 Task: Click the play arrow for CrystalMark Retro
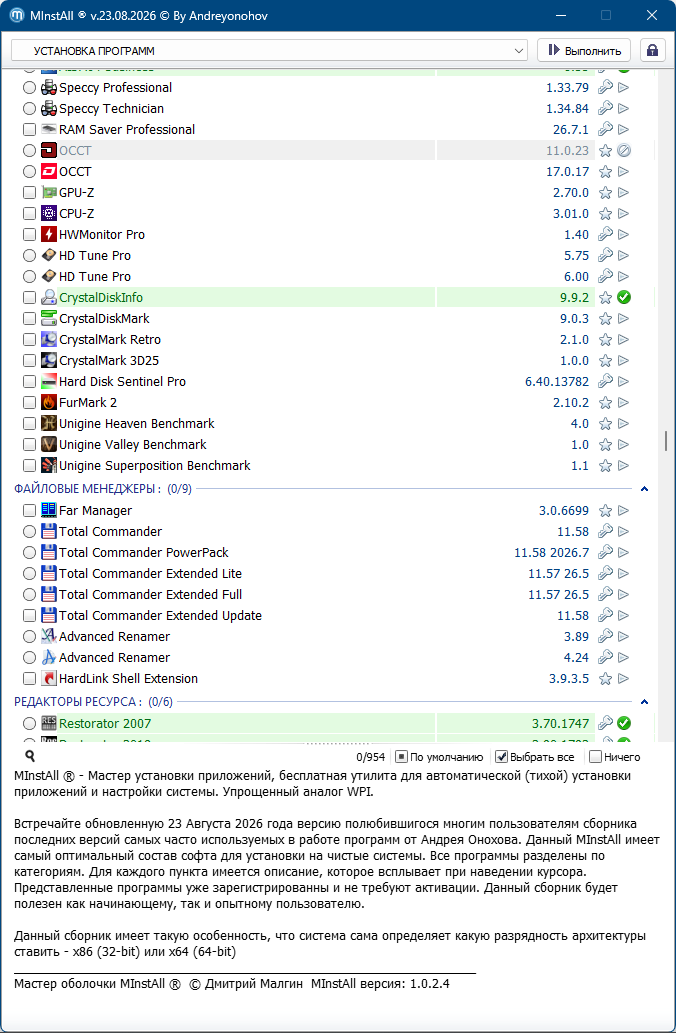(x=624, y=339)
